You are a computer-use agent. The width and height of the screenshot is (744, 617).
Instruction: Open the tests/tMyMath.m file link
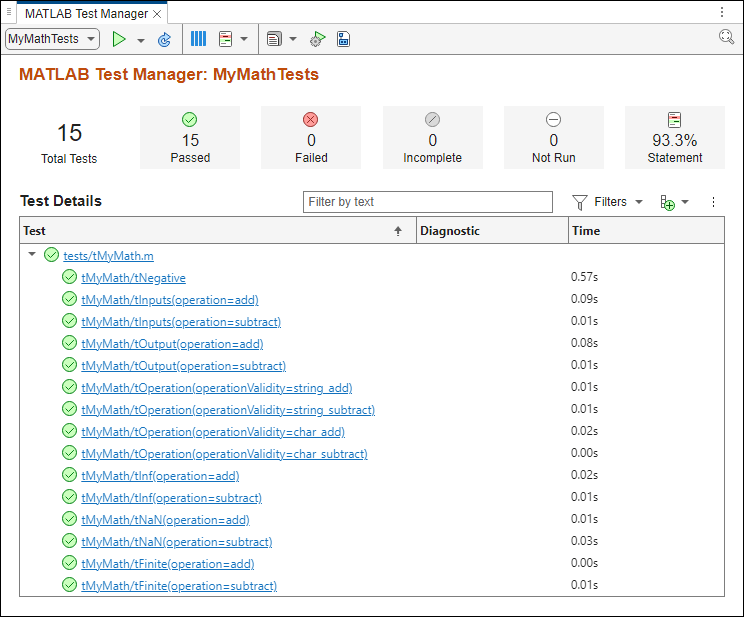click(x=108, y=256)
